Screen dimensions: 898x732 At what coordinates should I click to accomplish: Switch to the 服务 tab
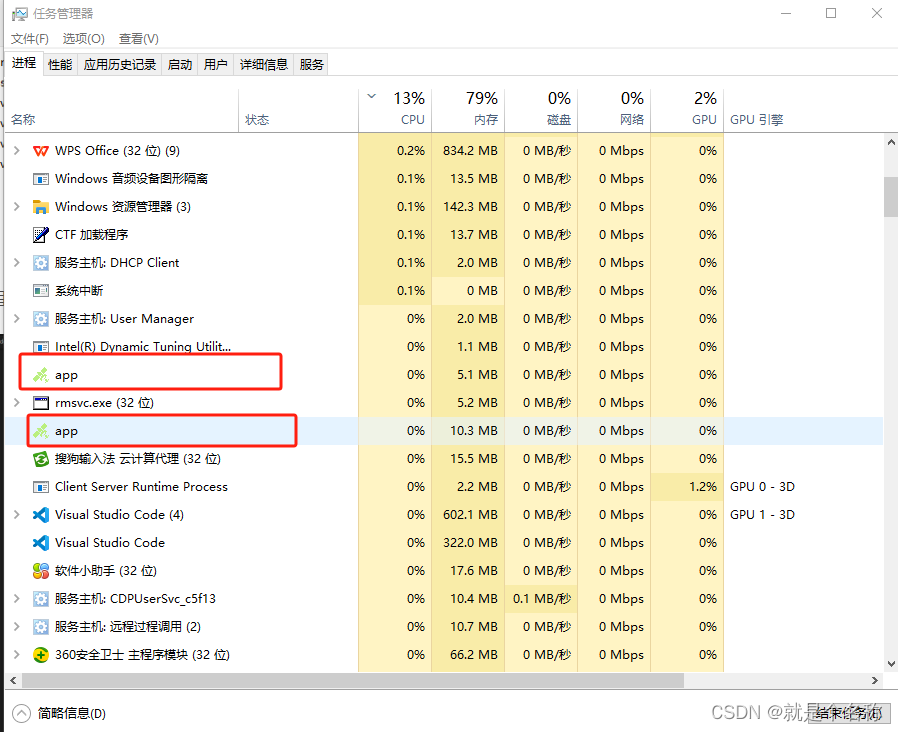click(x=312, y=65)
